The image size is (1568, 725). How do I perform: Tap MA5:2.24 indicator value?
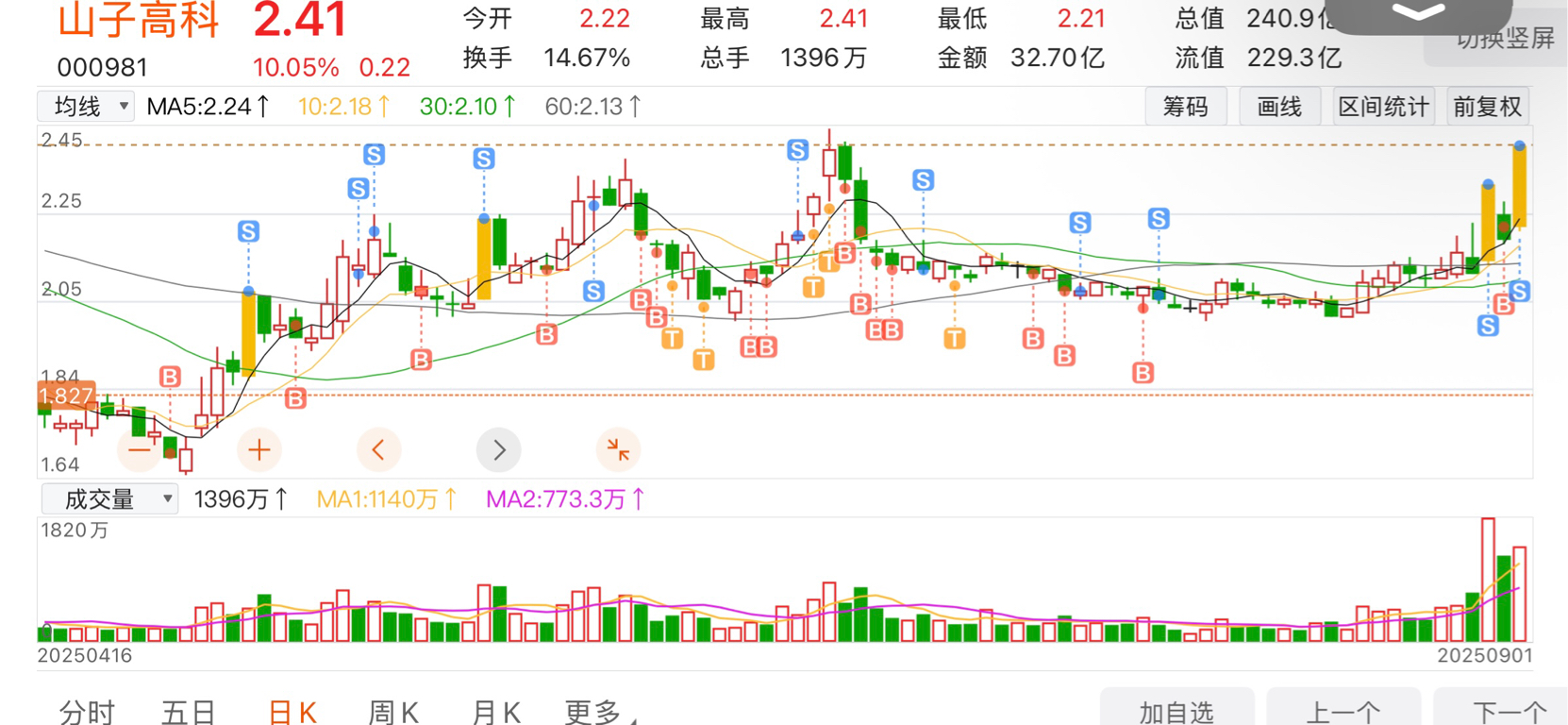(x=208, y=107)
